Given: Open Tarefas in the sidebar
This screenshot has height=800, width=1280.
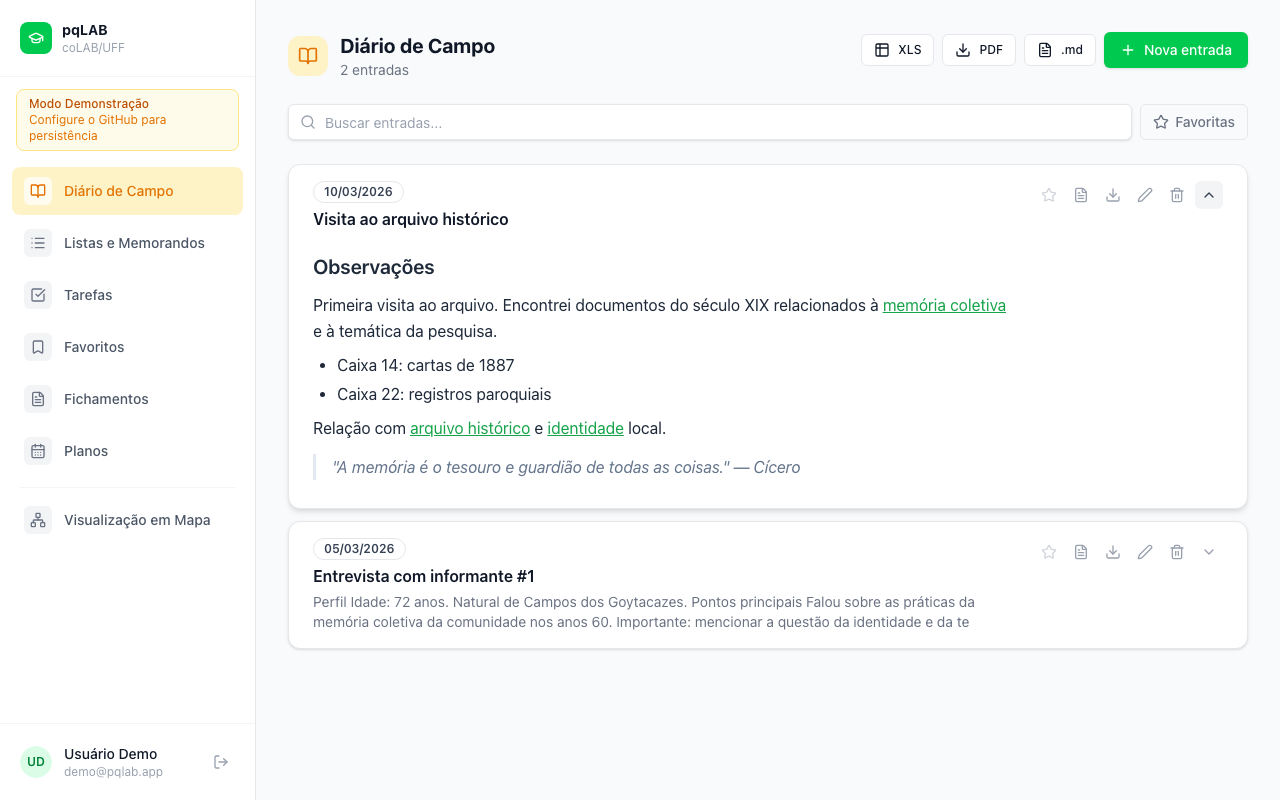Looking at the screenshot, I should [x=88, y=295].
